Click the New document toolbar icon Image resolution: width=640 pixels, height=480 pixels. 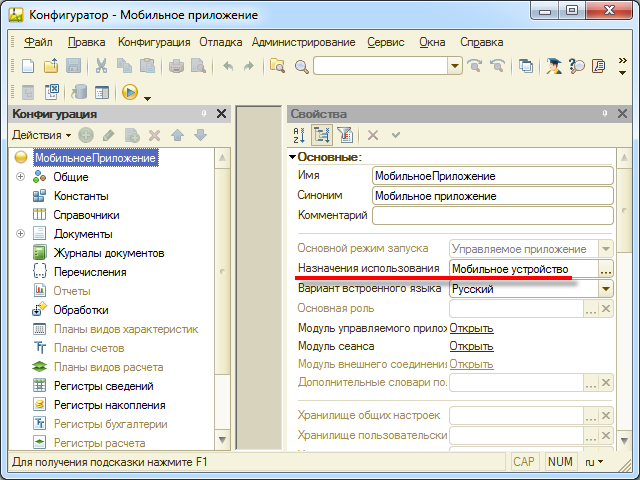pyautogui.click(x=28, y=66)
